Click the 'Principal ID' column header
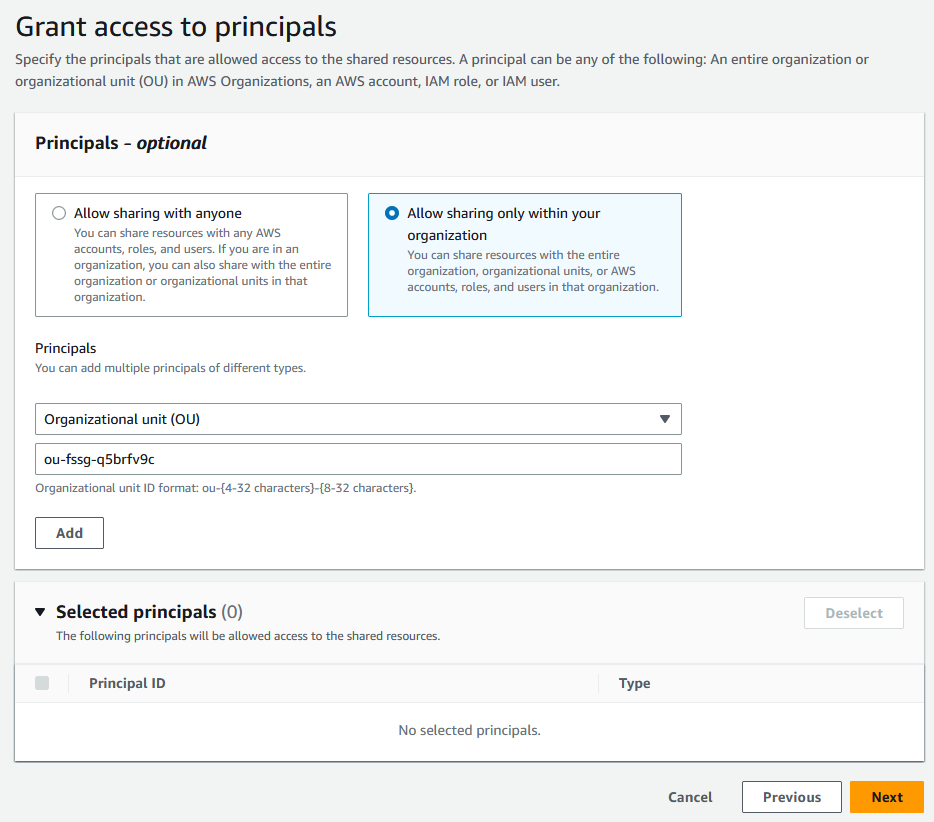The image size is (934, 822). point(127,683)
